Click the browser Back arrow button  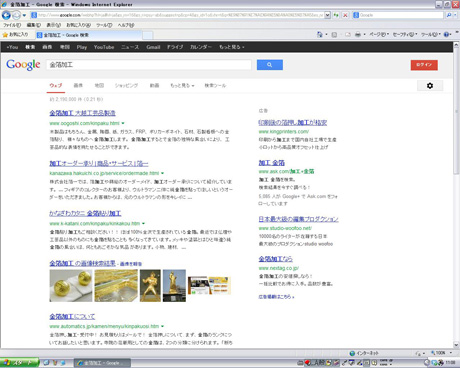[x=6, y=15]
